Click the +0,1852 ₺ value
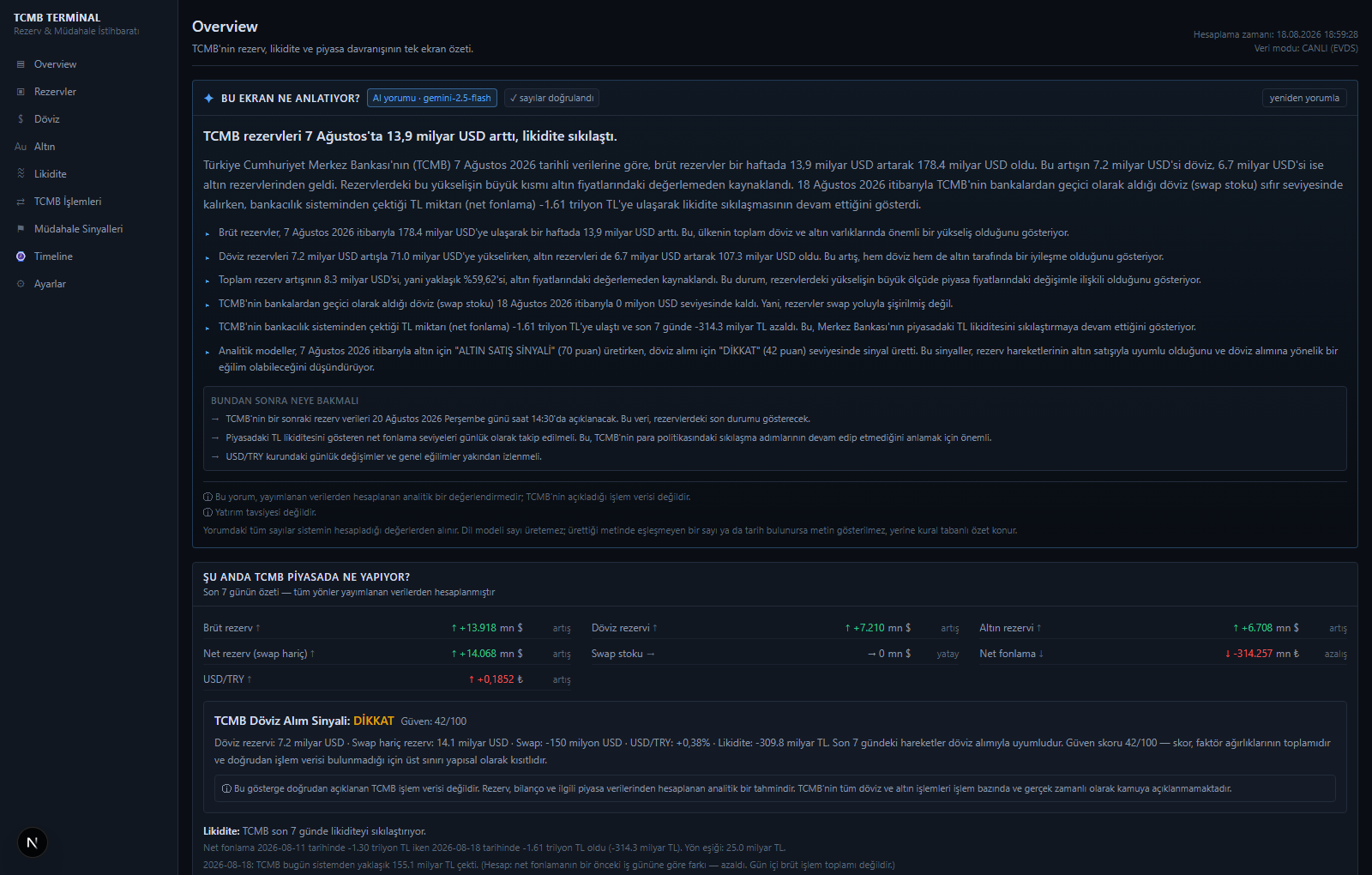 pos(496,679)
